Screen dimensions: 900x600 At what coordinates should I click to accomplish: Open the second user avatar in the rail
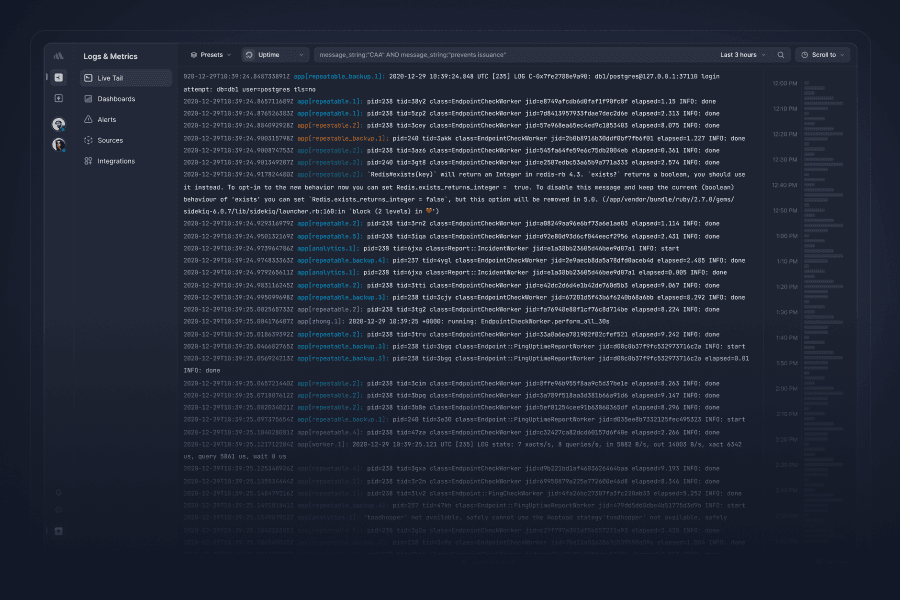tap(59, 144)
